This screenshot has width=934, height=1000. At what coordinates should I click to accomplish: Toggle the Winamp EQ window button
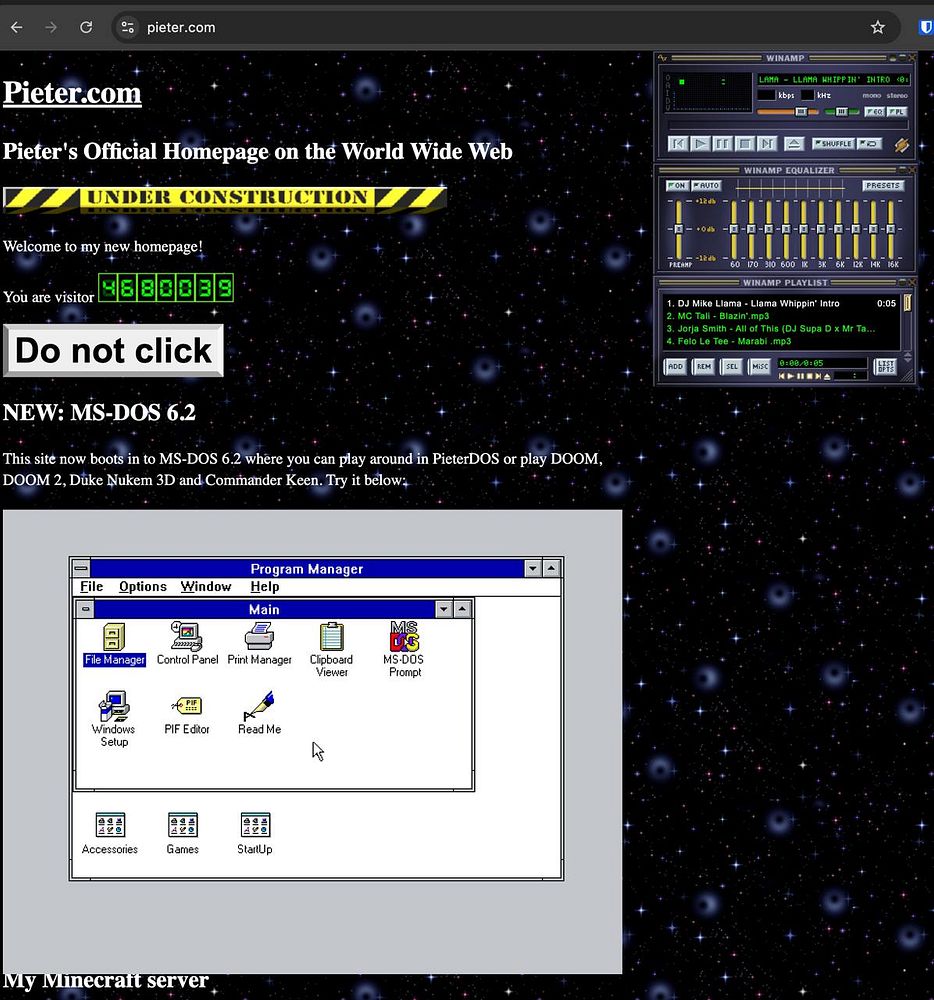[875, 112]
